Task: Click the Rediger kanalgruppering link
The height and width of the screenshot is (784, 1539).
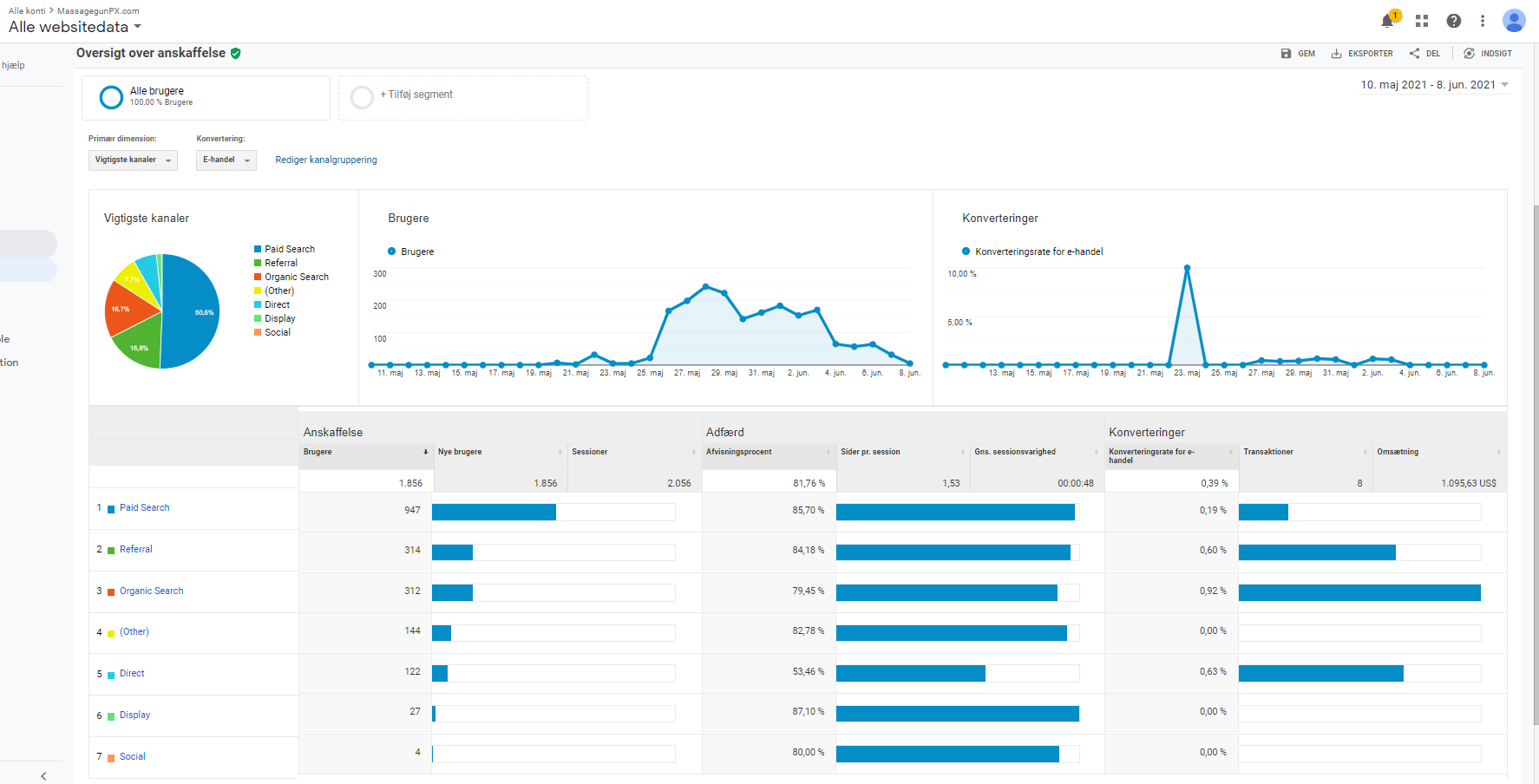Action: (x=326, y=160)
